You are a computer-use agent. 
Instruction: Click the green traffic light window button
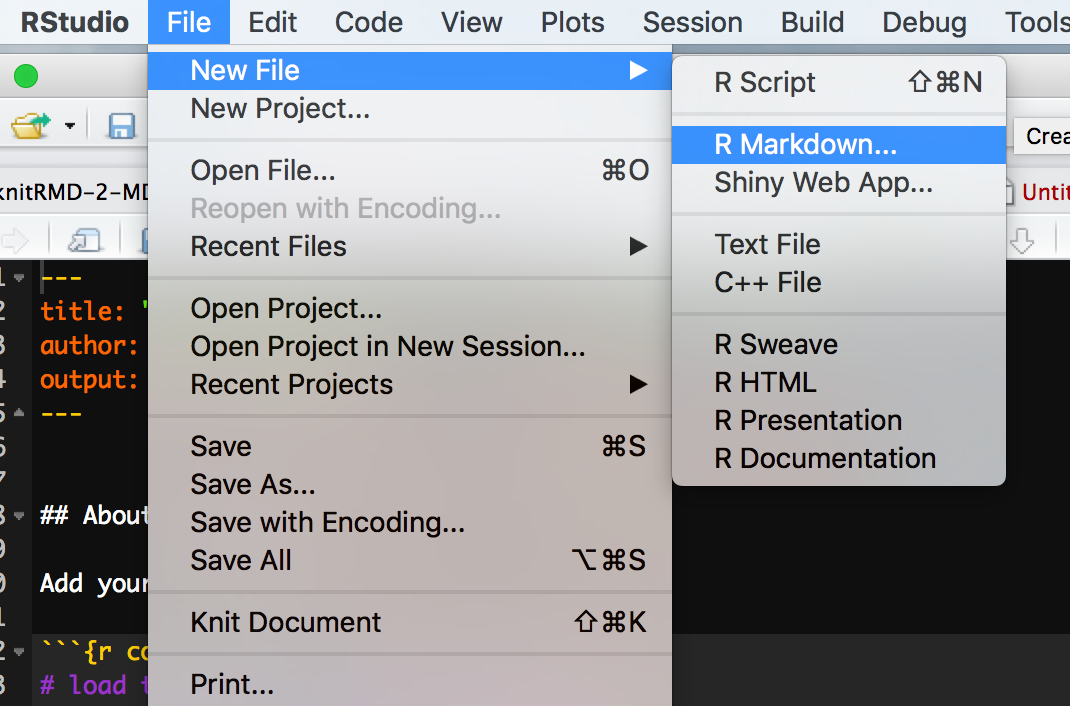[x=26, y=75]
